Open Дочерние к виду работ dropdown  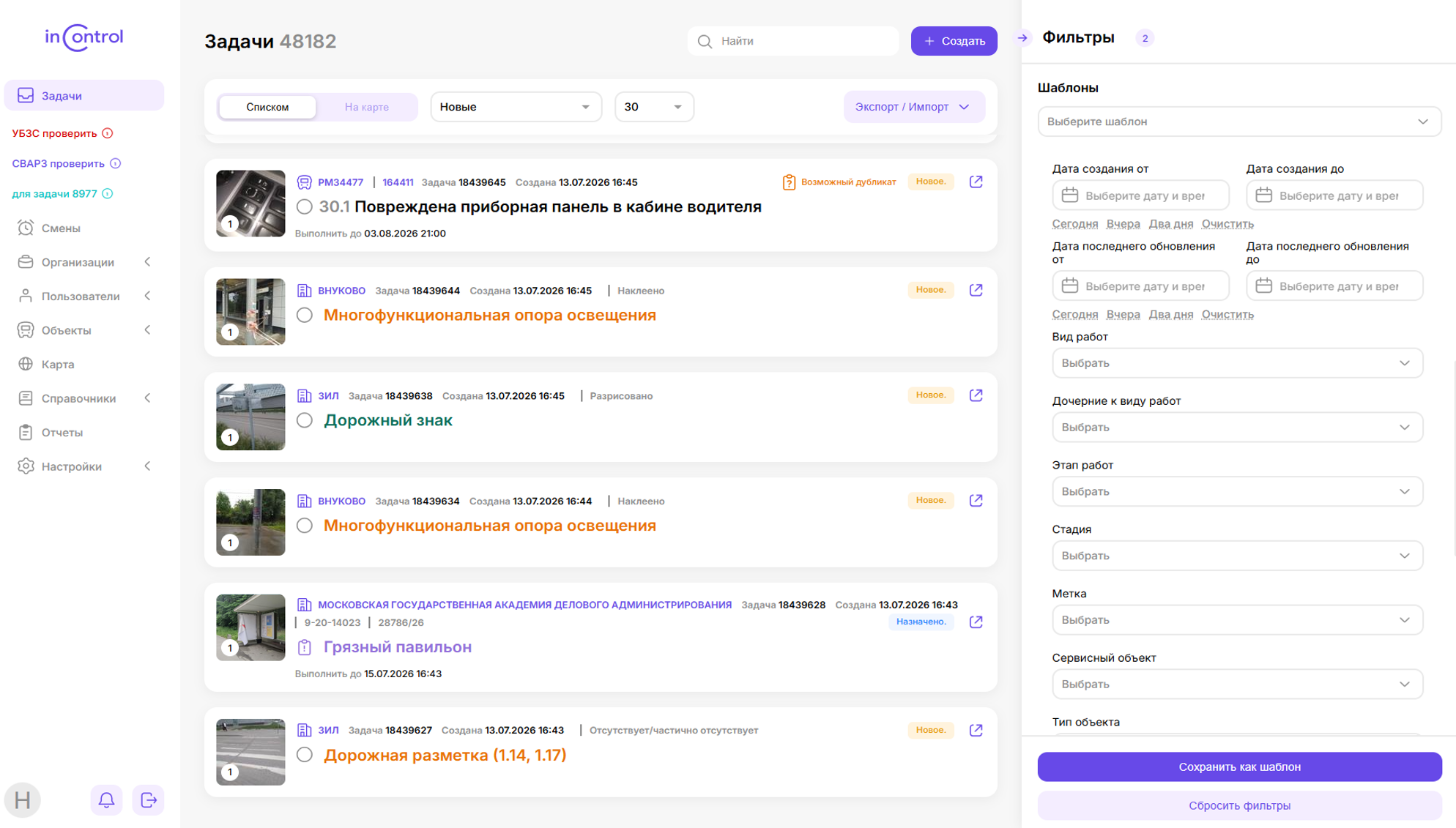1237,428
